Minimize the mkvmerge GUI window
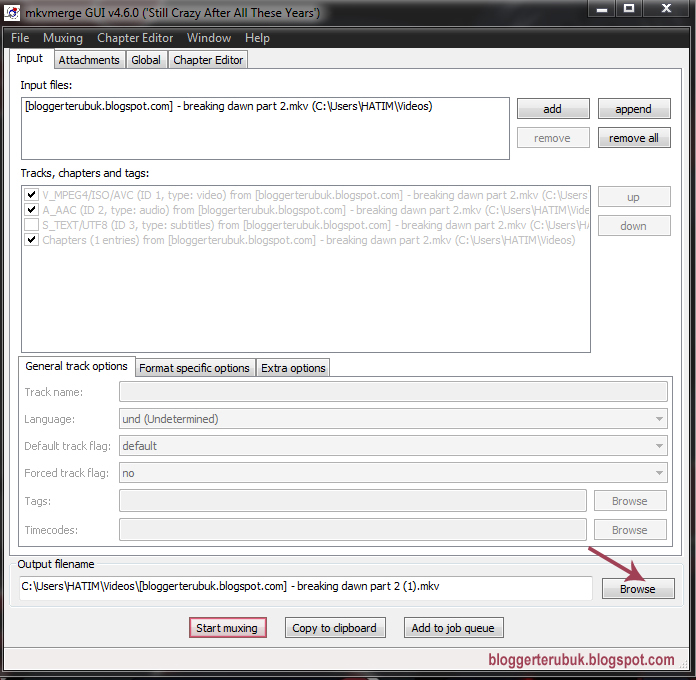The height and width of the screenshot is (680, 696). point(601,9)
